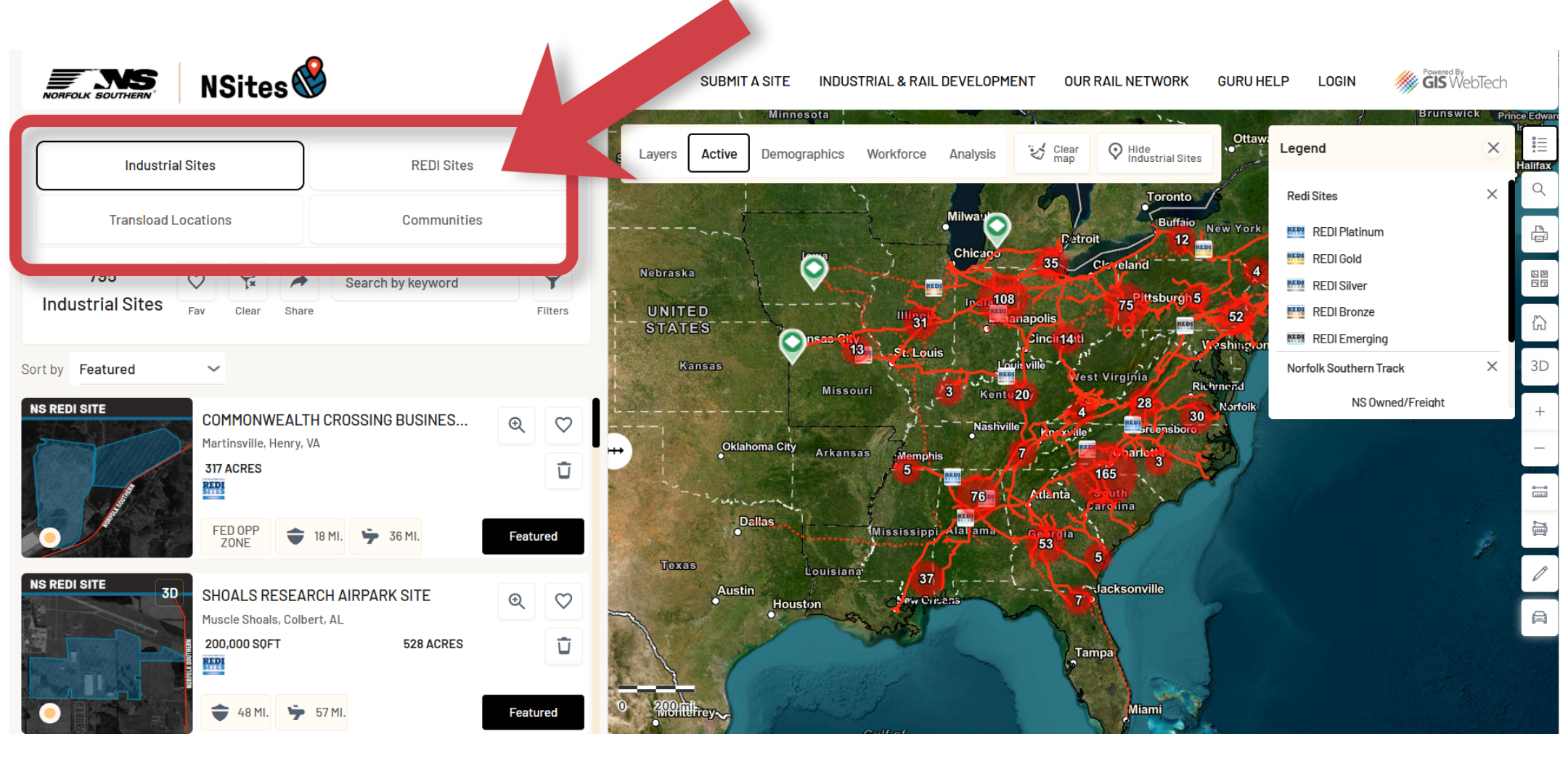
Task: Open the Fav favorites icon
Action: click(x=196, y=282)
